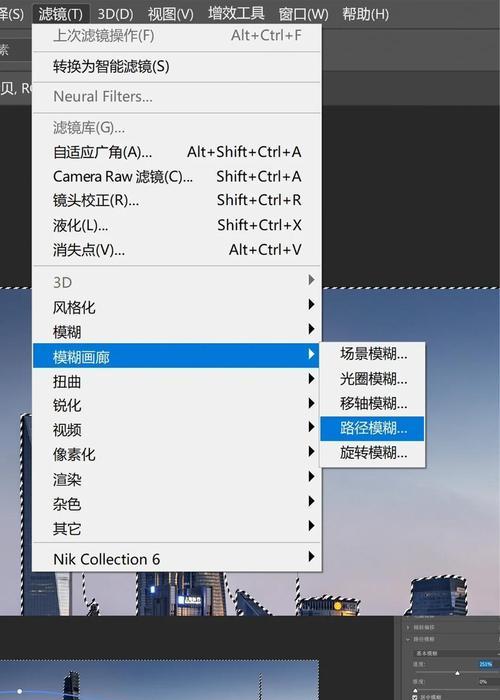The image size is (500, 700).
Task: Expand the 渲染 submenu
Action: [x=177, y=479]
